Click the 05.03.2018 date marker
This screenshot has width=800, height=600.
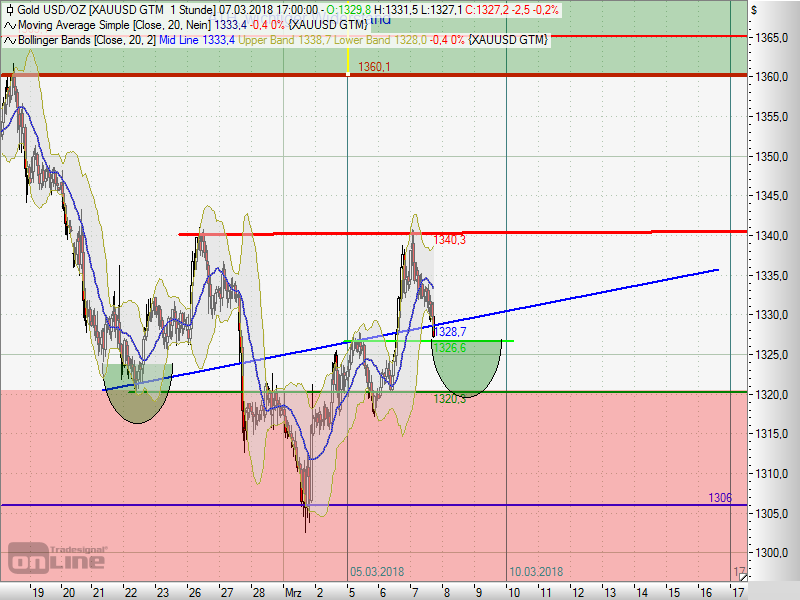[377, 572]
